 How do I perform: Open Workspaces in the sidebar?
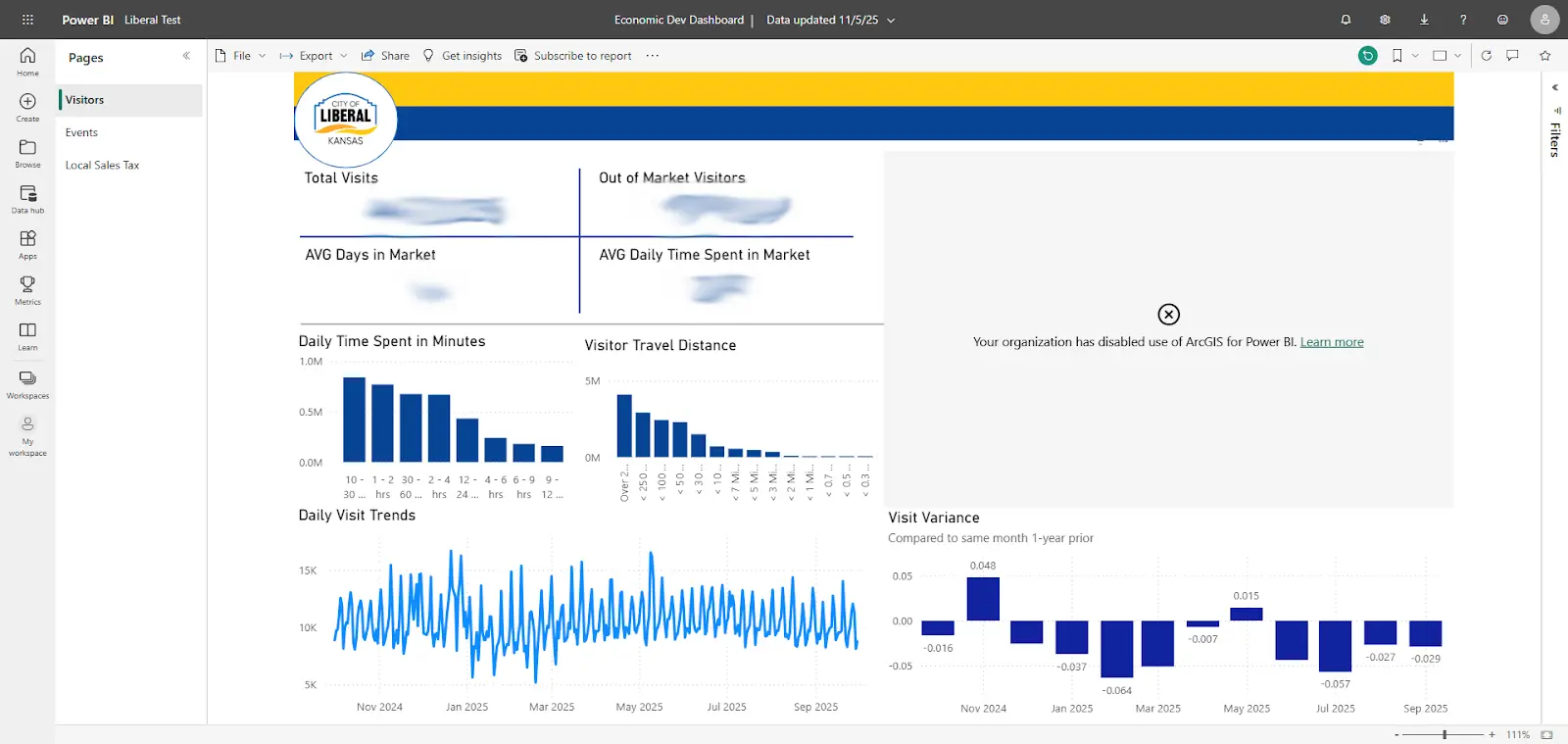(x=27, y=384)
